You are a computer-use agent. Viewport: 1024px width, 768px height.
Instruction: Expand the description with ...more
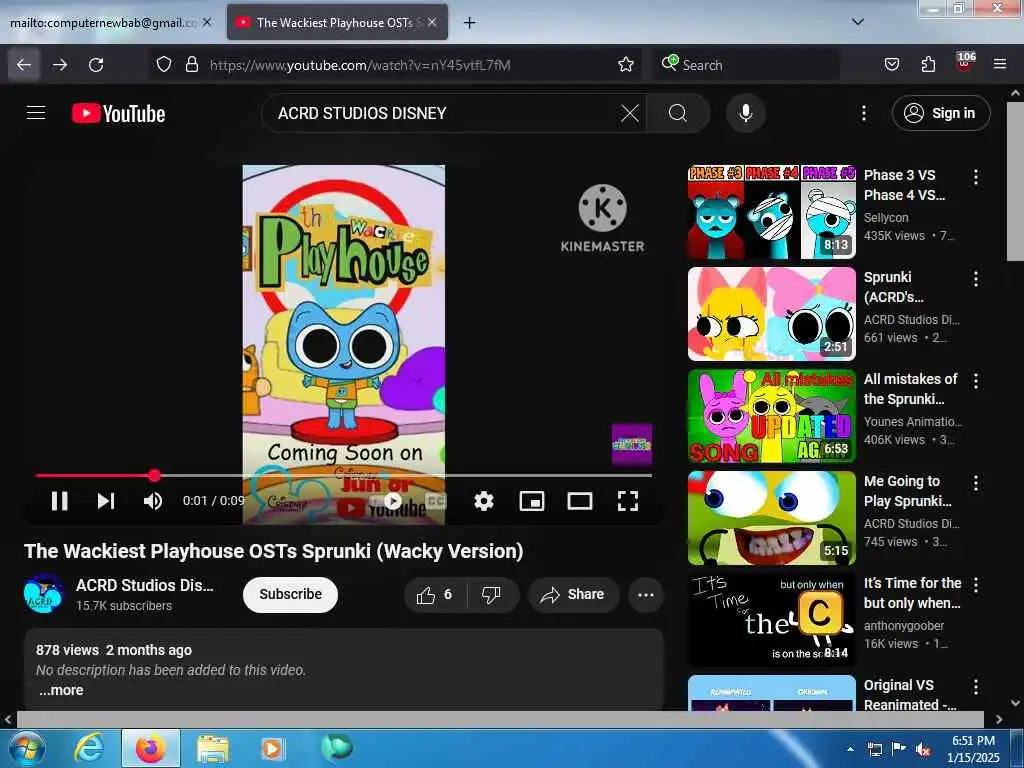coord(61,690)
